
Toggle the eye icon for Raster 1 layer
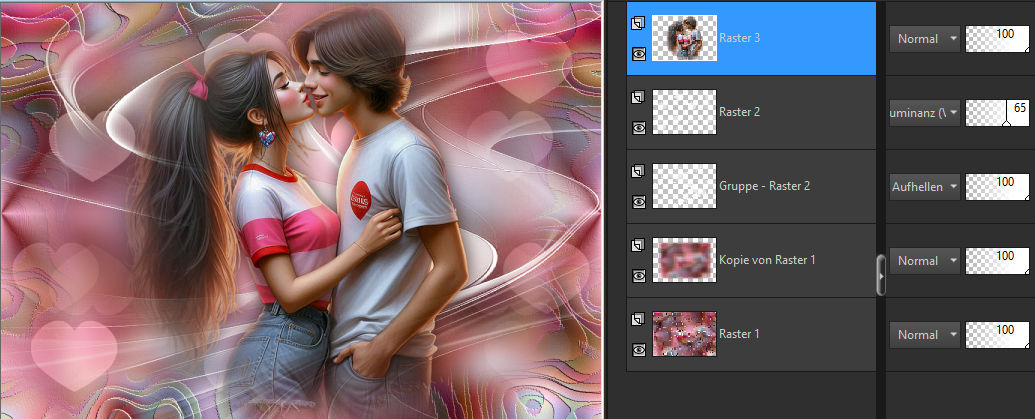638,350
